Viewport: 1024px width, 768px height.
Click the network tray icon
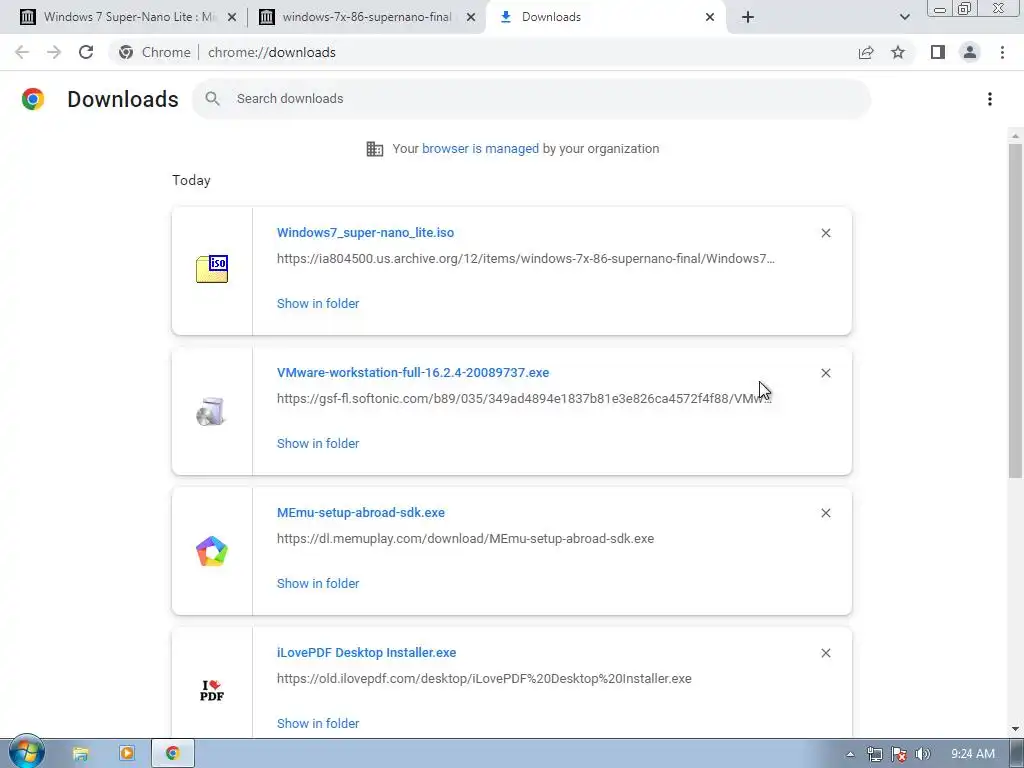point(874,754)
